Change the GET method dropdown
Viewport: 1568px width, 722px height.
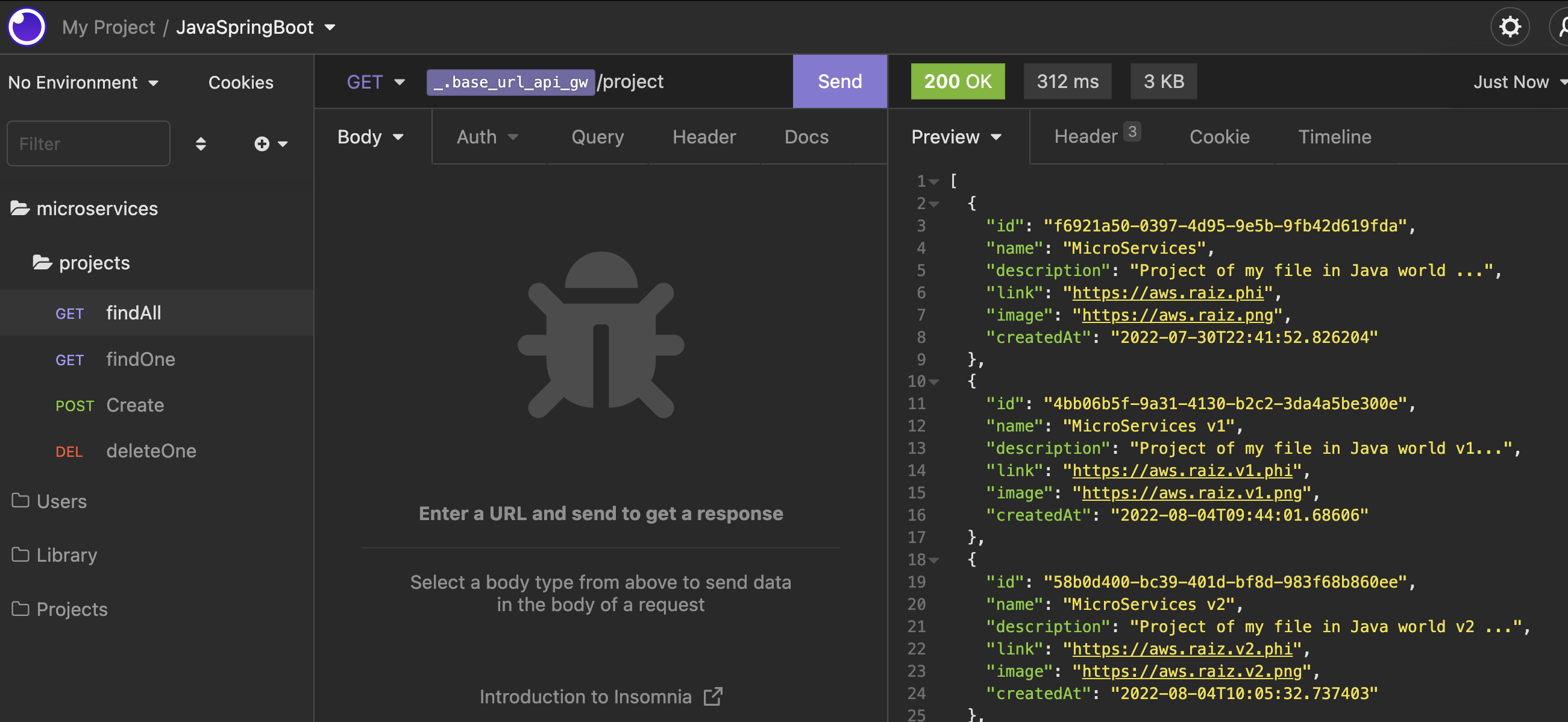coord(375,81)
